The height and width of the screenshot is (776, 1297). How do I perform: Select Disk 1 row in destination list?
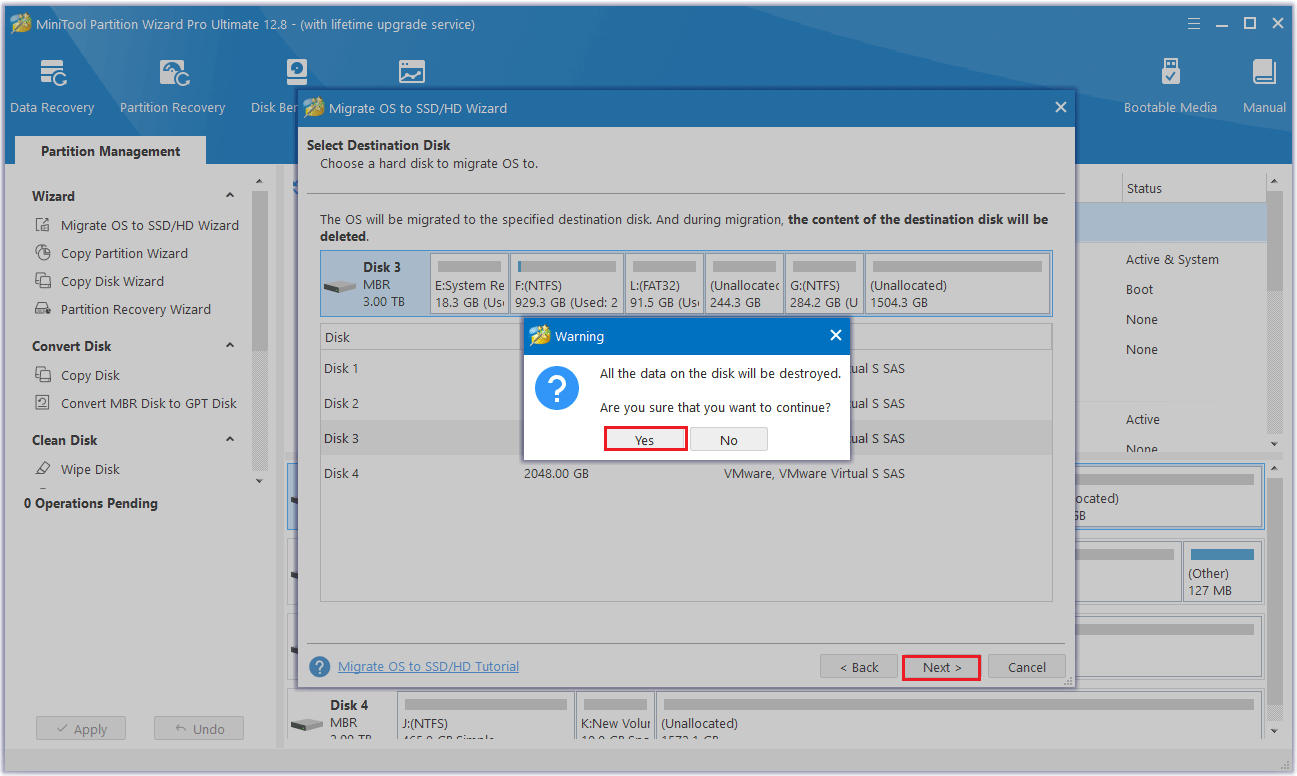pyautogui.click(x=686, y=368)
